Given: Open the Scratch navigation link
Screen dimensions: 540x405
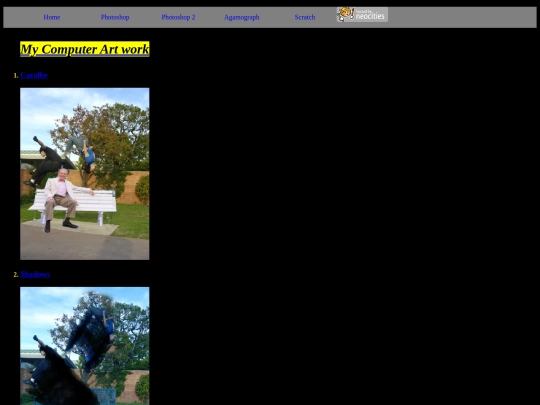Looking at the screenshot, I should click(305, 17).
